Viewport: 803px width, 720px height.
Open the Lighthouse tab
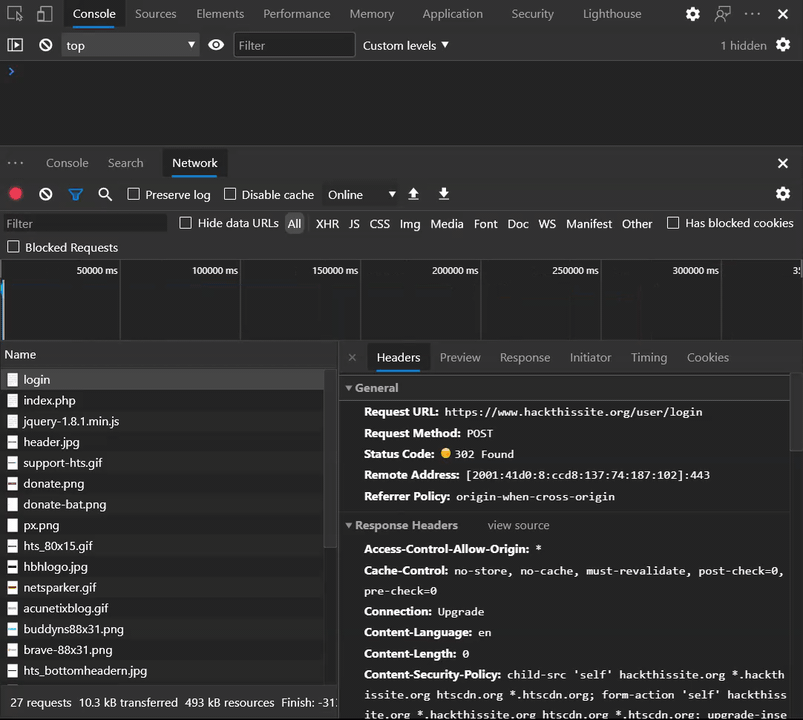pos(612,14)
